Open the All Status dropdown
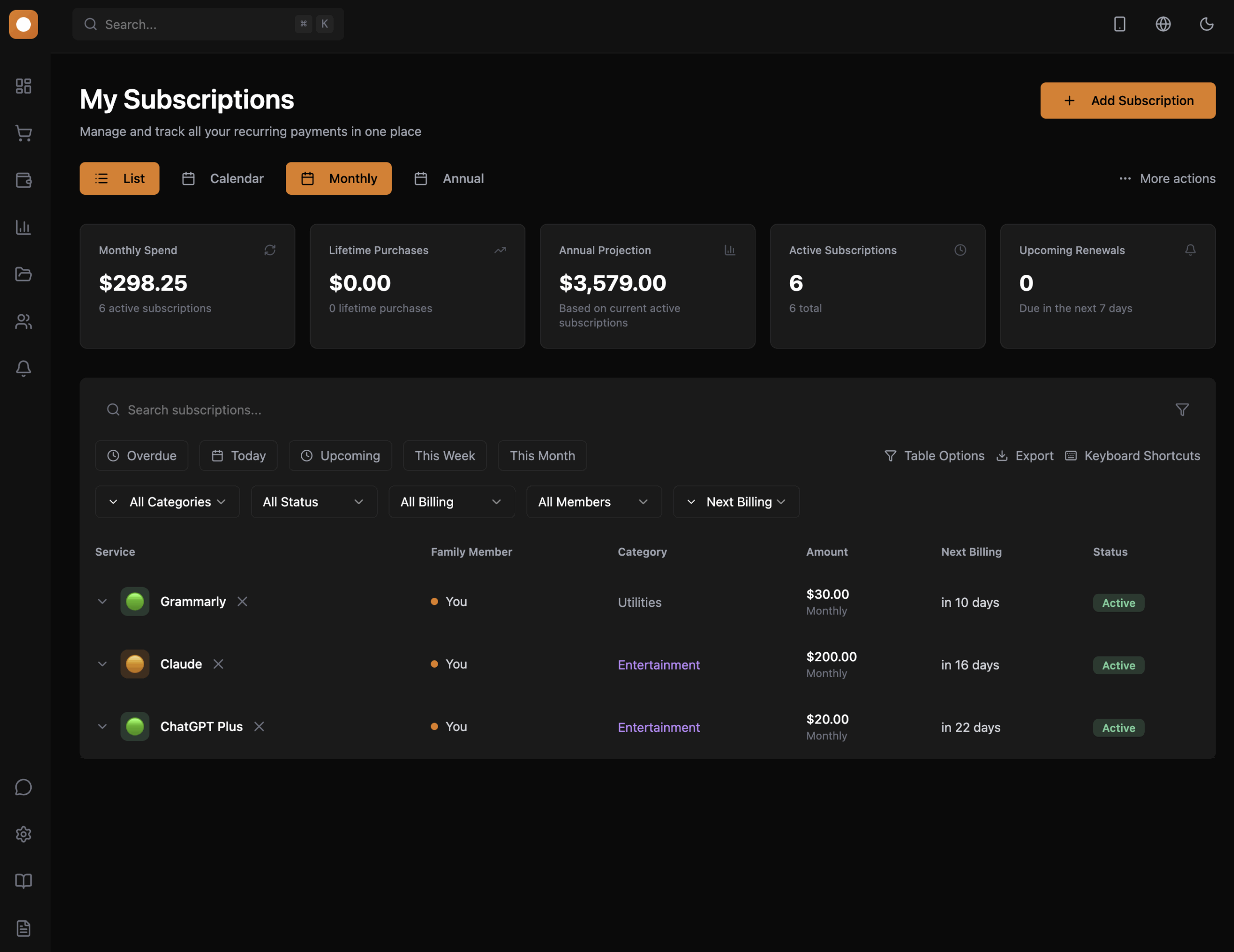Viewport: 1234px width, 952px height. pos(314,502)
